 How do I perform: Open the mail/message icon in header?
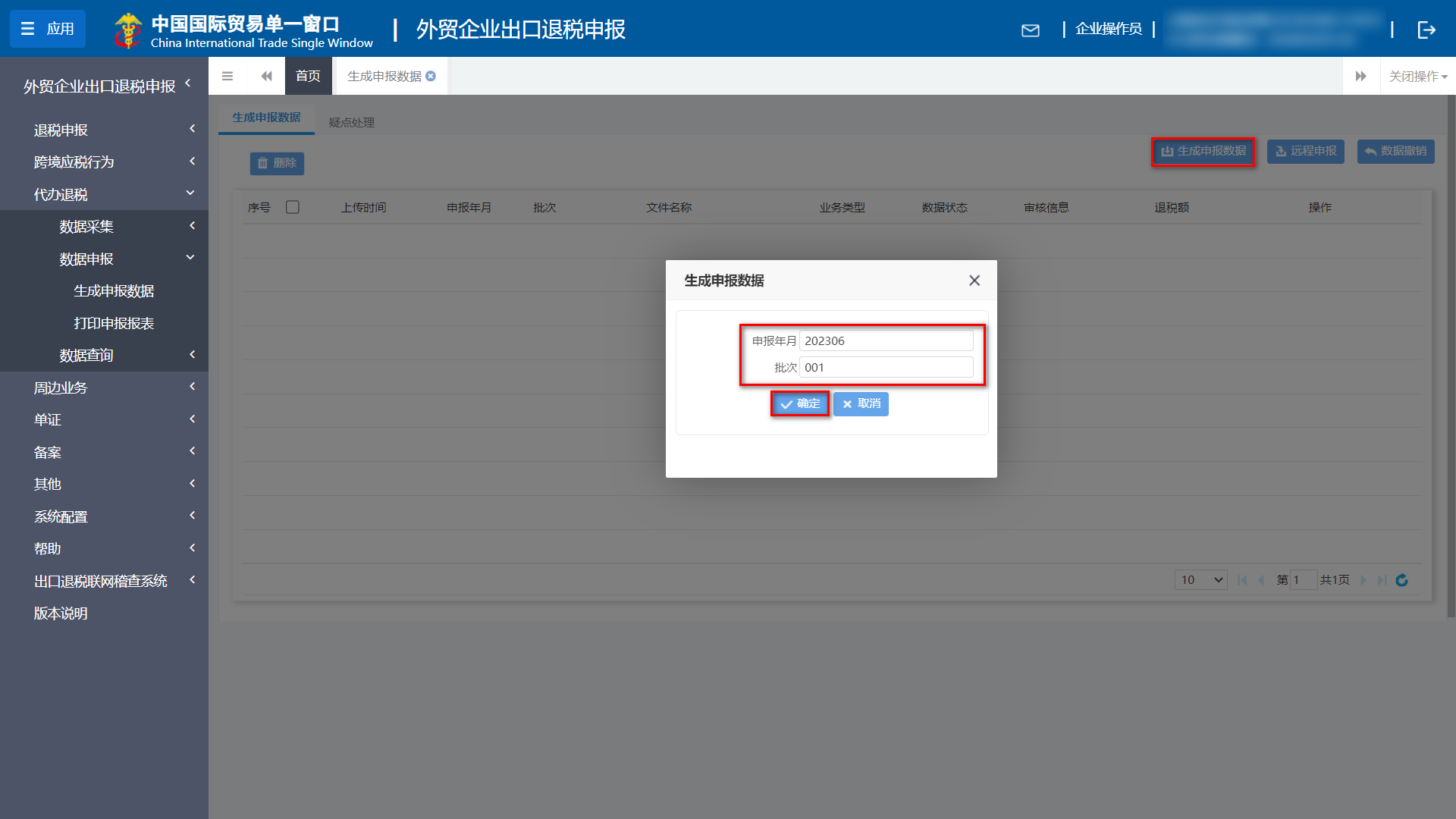[x=1031, y=30]
